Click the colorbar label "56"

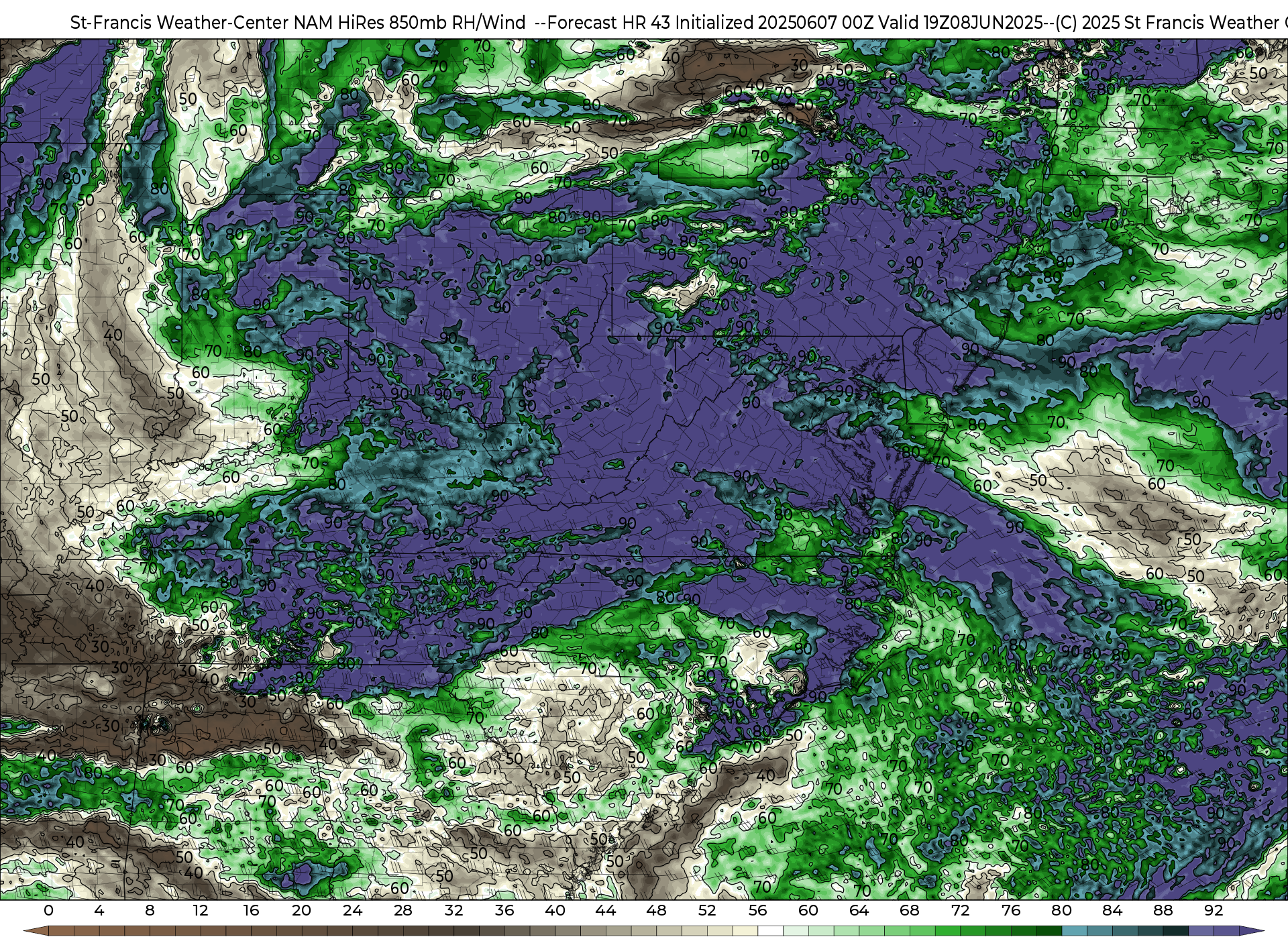757,911
